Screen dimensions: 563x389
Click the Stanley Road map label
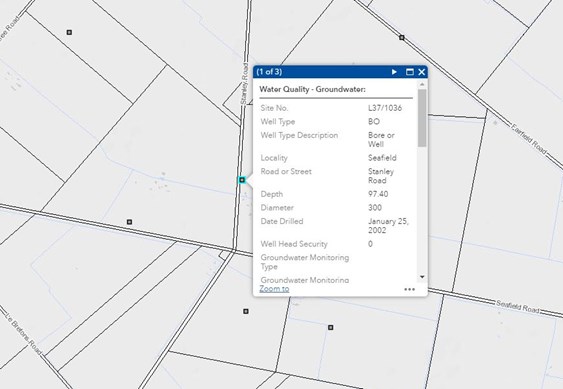(244, 84)
